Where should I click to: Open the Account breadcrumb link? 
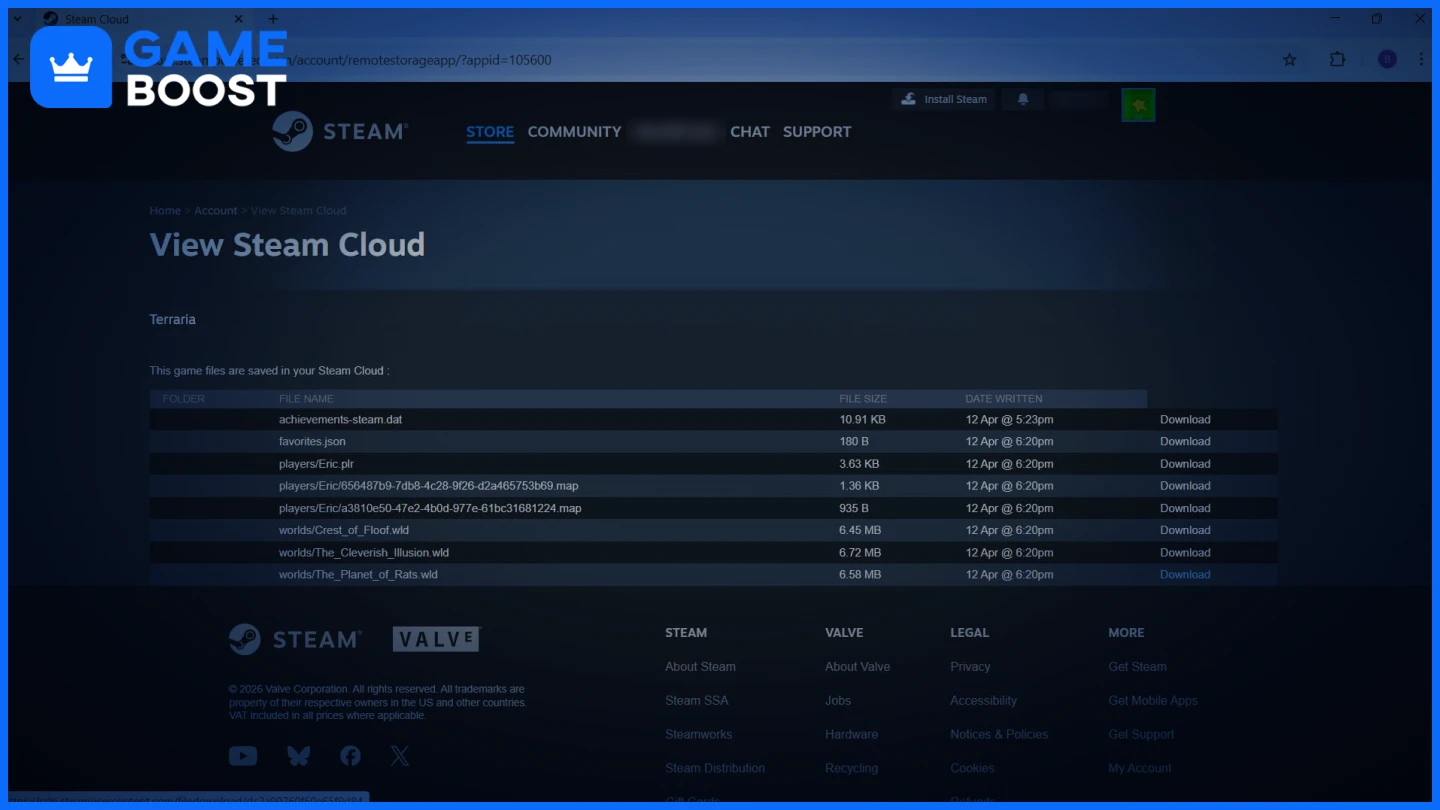(x=215, y=210)
